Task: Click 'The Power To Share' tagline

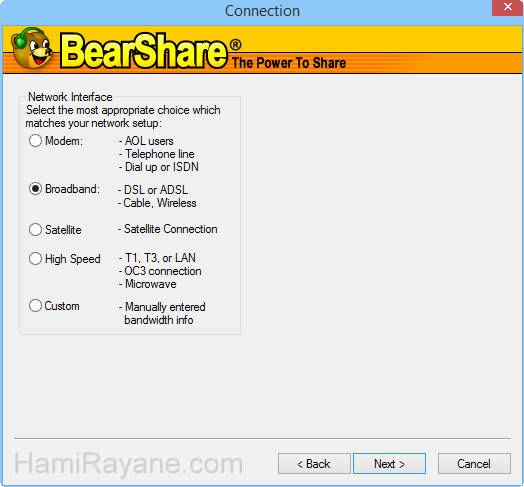Action: click(x=289, y=63)
